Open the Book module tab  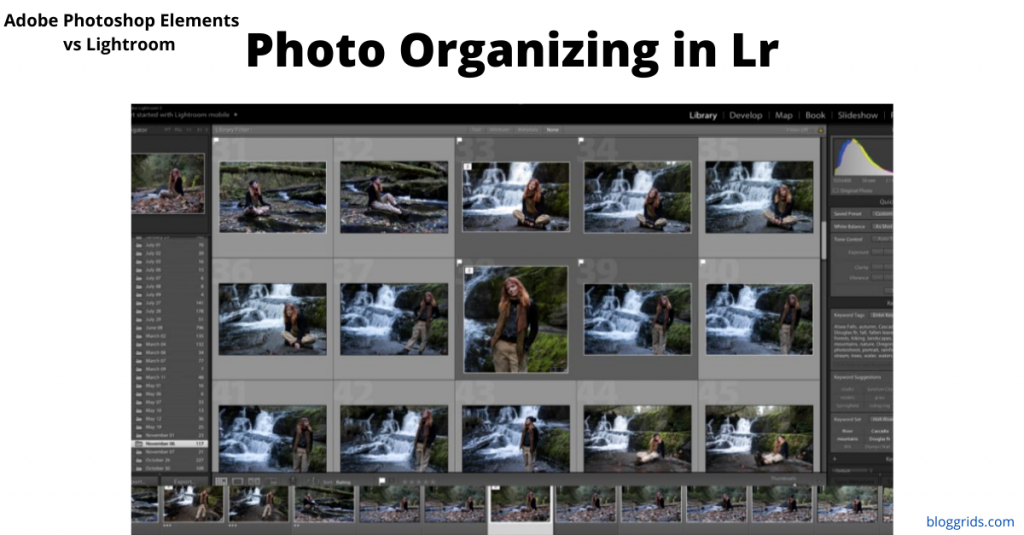[815, 115]
